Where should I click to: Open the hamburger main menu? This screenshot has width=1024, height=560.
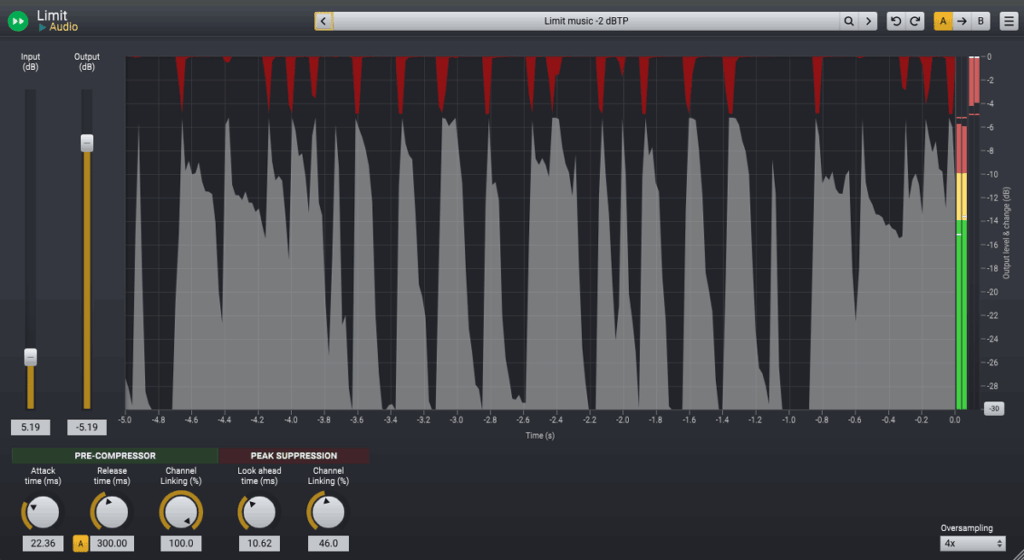[x=1009, y=21]
